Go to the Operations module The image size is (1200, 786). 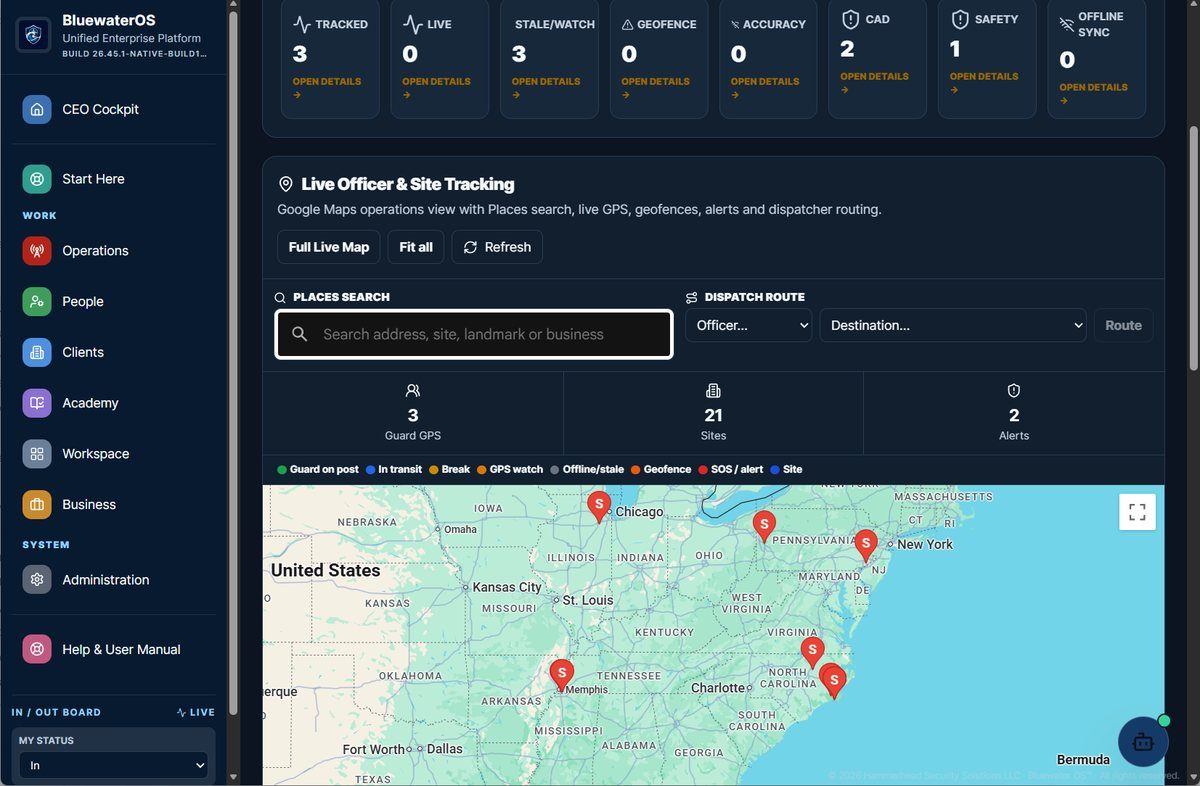(118, 250)
